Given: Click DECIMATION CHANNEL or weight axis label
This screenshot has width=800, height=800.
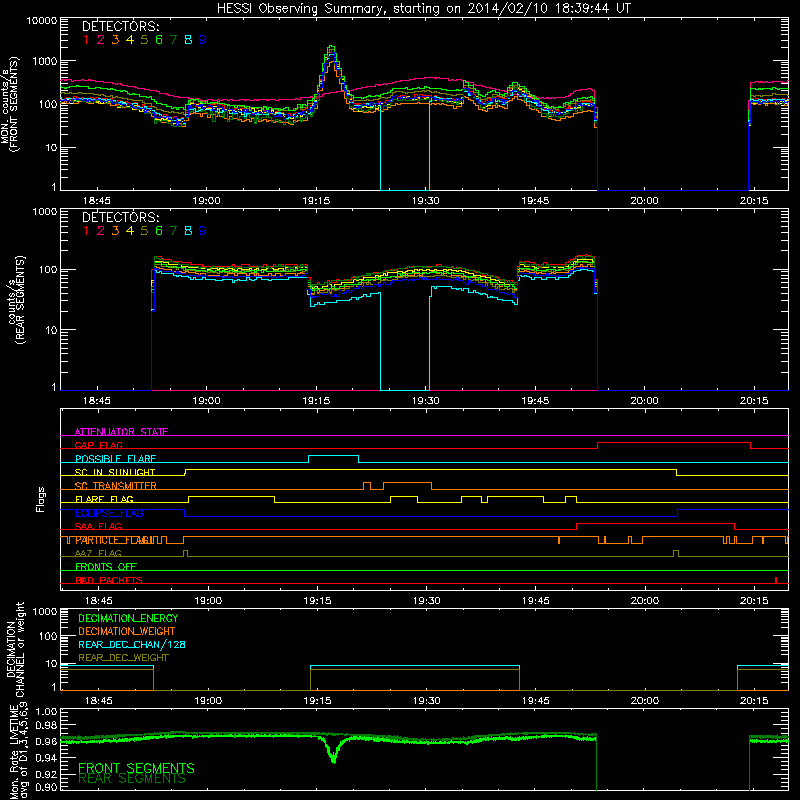Looking at the screenshot, I should [x=14, y=649].
